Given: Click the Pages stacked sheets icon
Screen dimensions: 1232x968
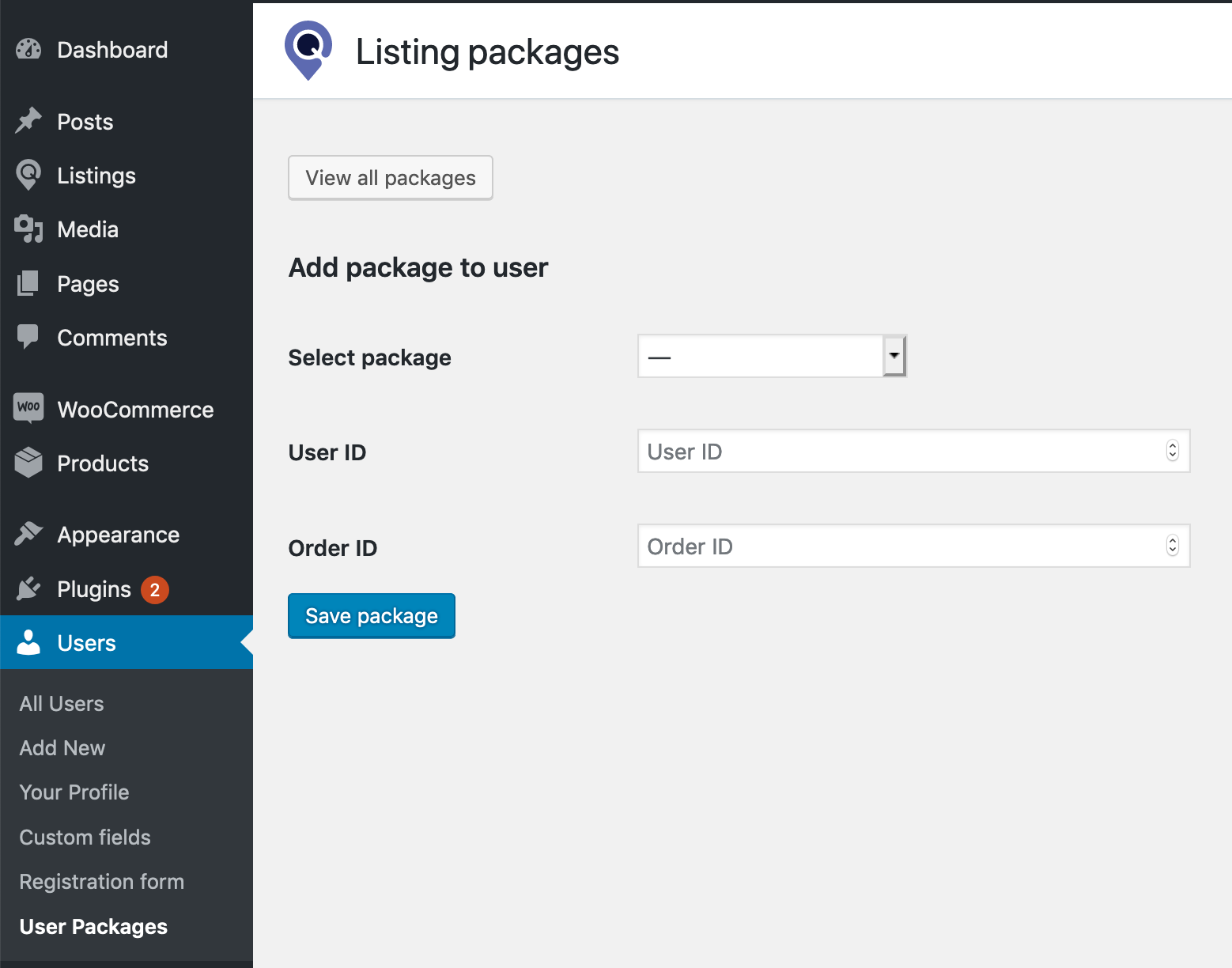Looking at the screenshot, I should click(x=28, y=283).
